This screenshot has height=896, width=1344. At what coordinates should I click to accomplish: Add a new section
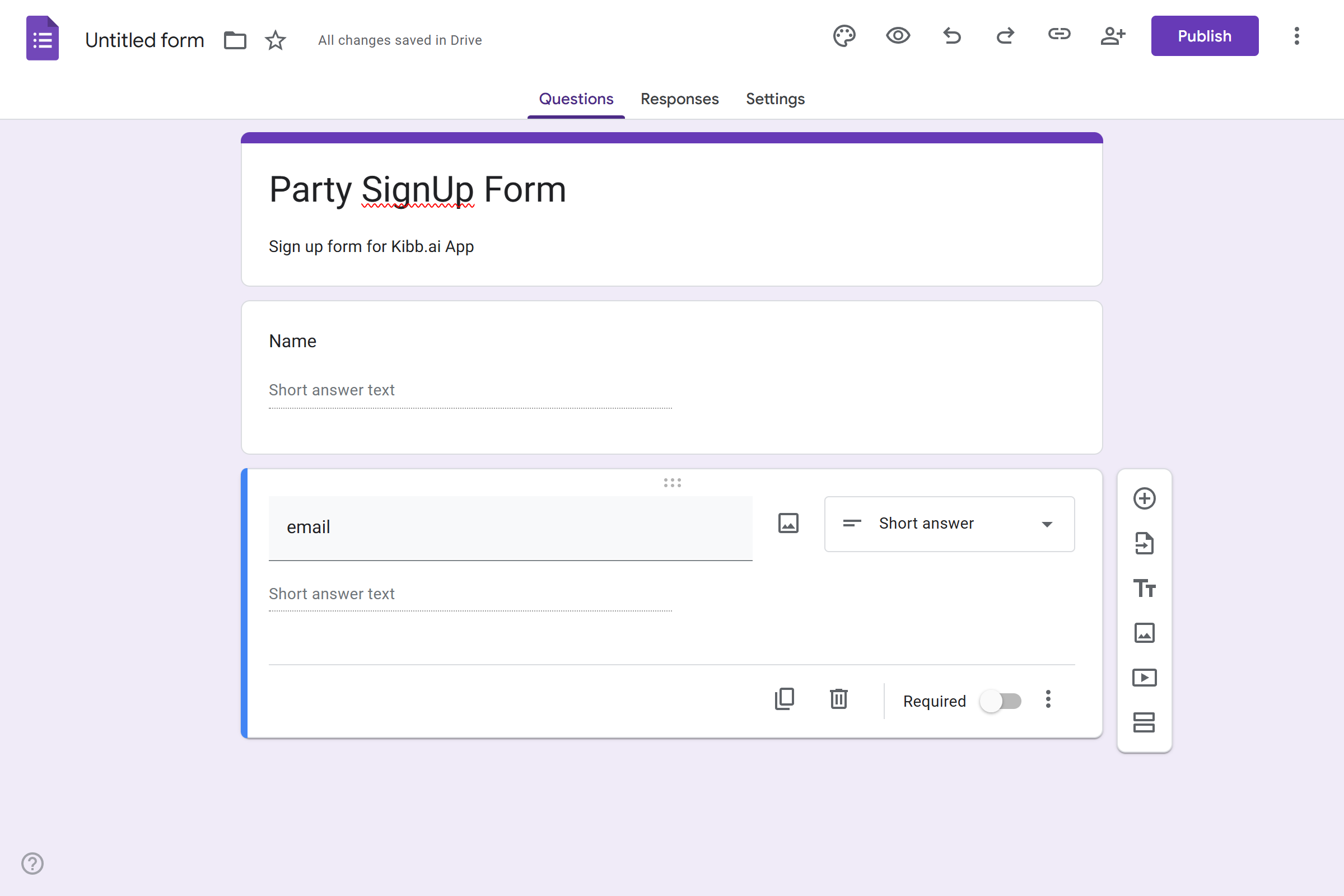pyautogui.click(x=1144, y=722)
